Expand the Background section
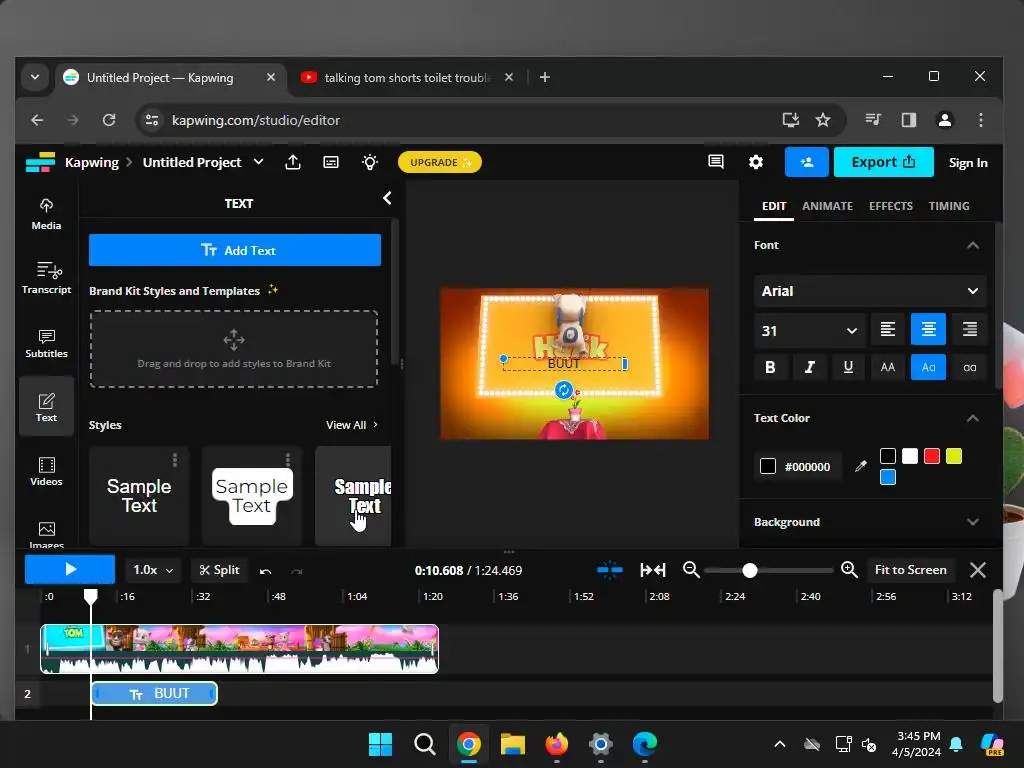This screenshot has height=768, width=1024. [x=972, y=522]
